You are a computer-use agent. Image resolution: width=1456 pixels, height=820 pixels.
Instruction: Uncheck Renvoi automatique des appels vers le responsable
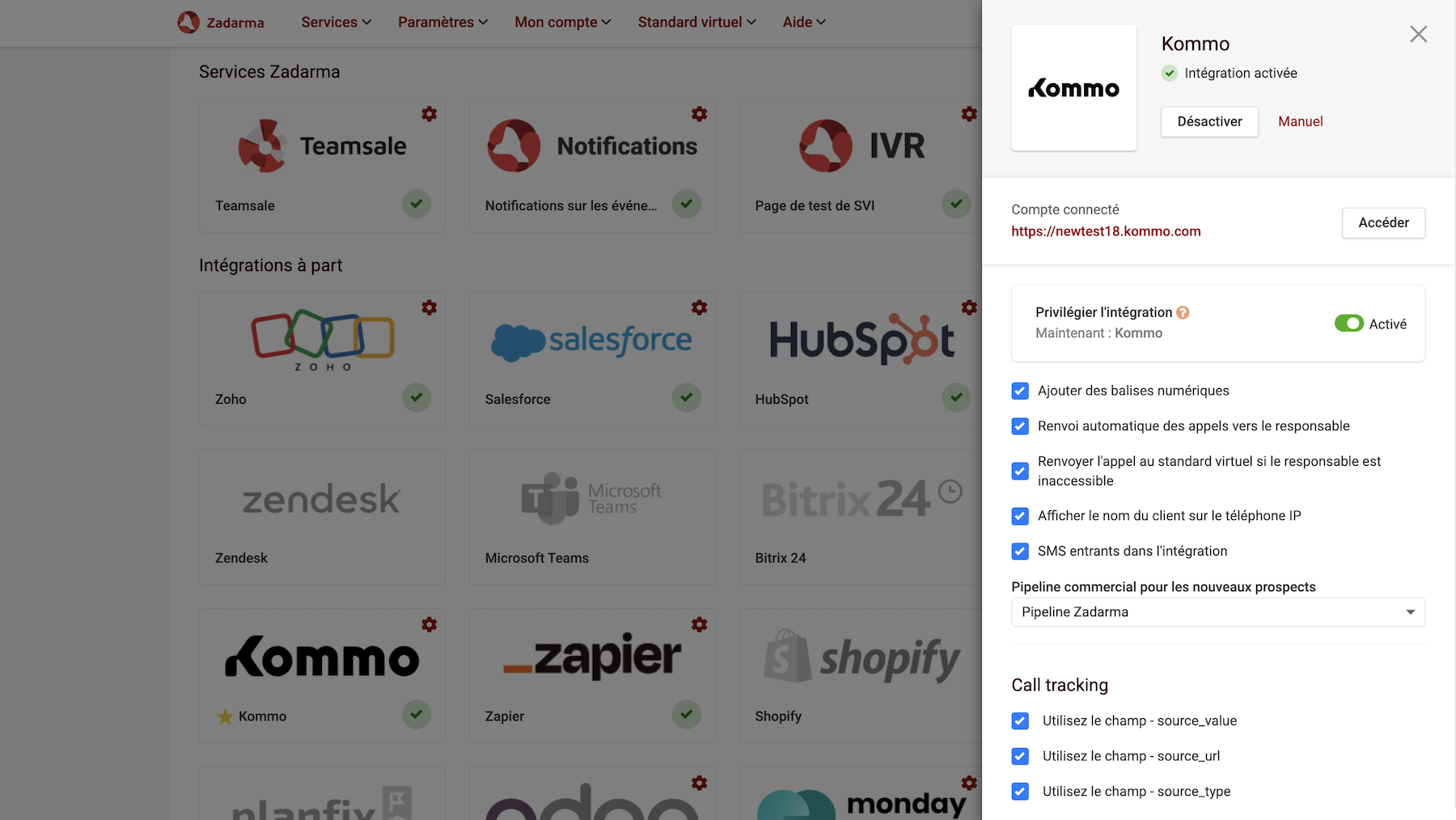tap(1020, 426)
